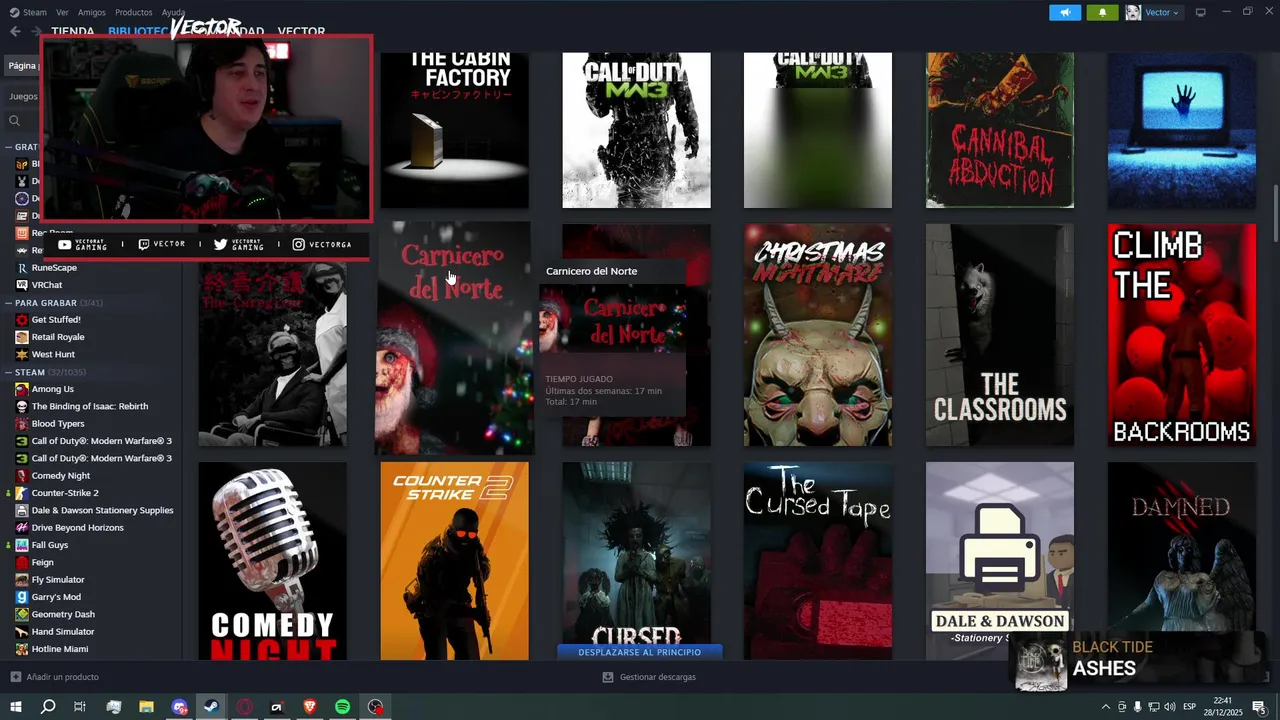Click the download icon beside Gestionar descargas
The width and height of the screenshot is (1280, 720).
click(608, 677)
